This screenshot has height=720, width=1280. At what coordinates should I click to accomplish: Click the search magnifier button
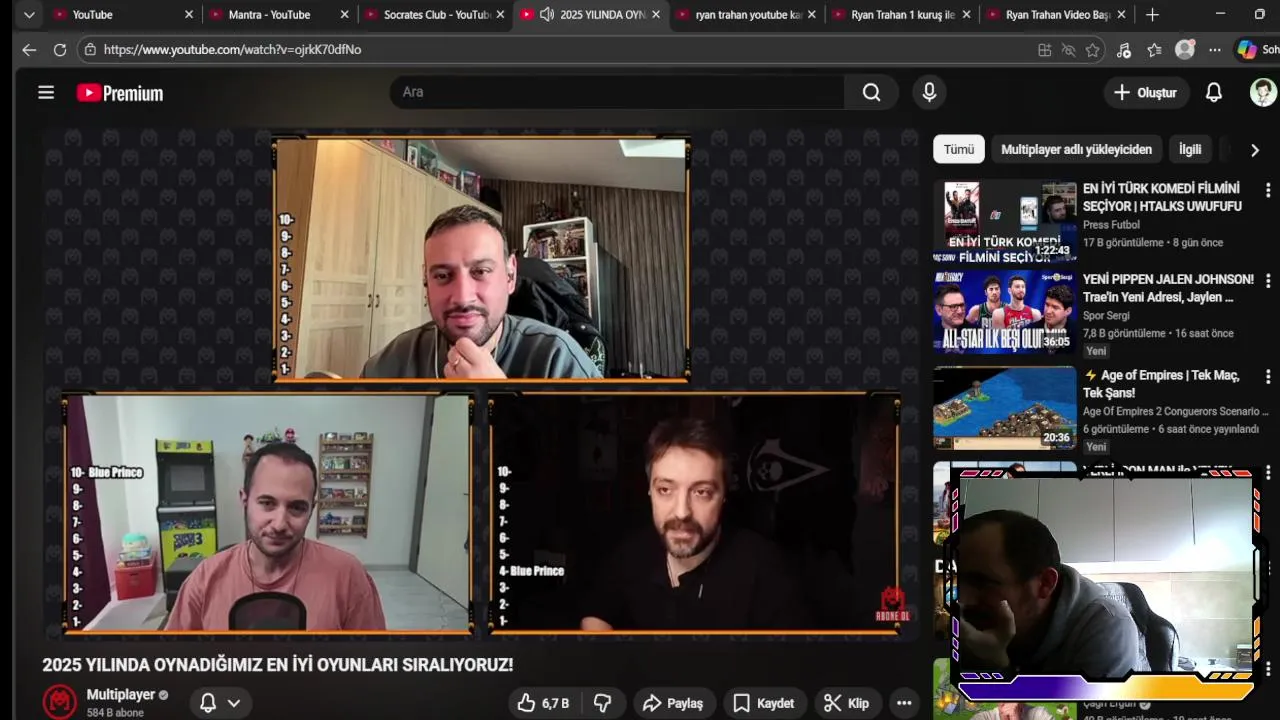pos(871,92)
